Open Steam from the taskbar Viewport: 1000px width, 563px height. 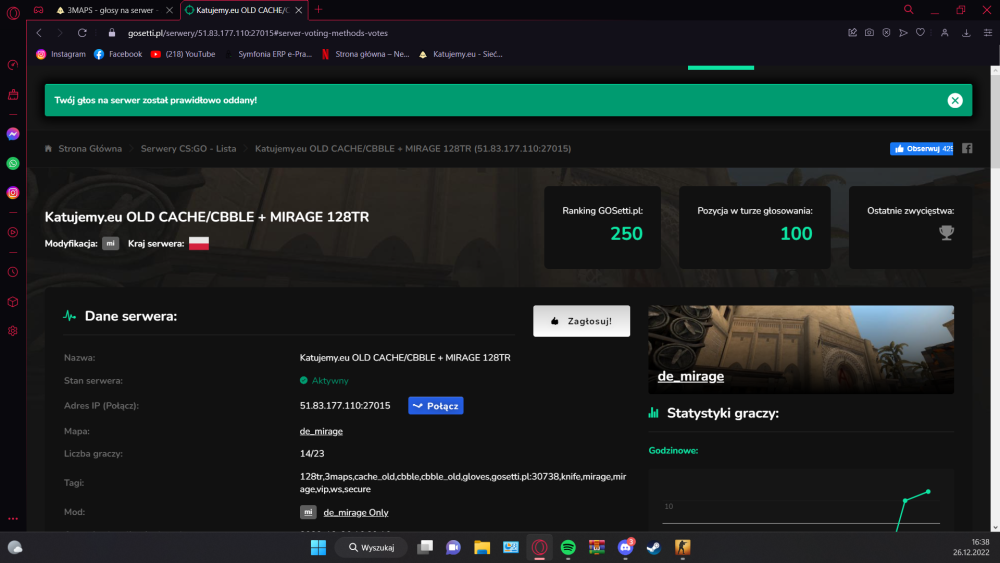tap(654, 547)
